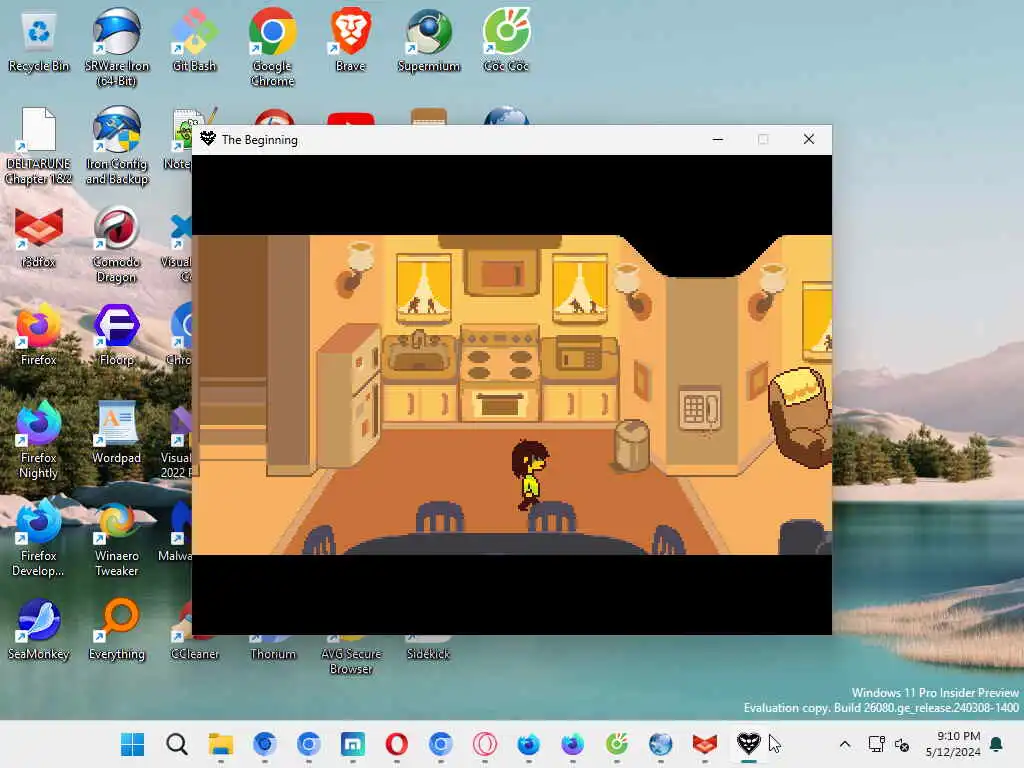Image resolution: width=1024 pixels, height=768 pixels.
Task: Select the SeaMonkey desktop shortcut
Action: coord(39,628)
